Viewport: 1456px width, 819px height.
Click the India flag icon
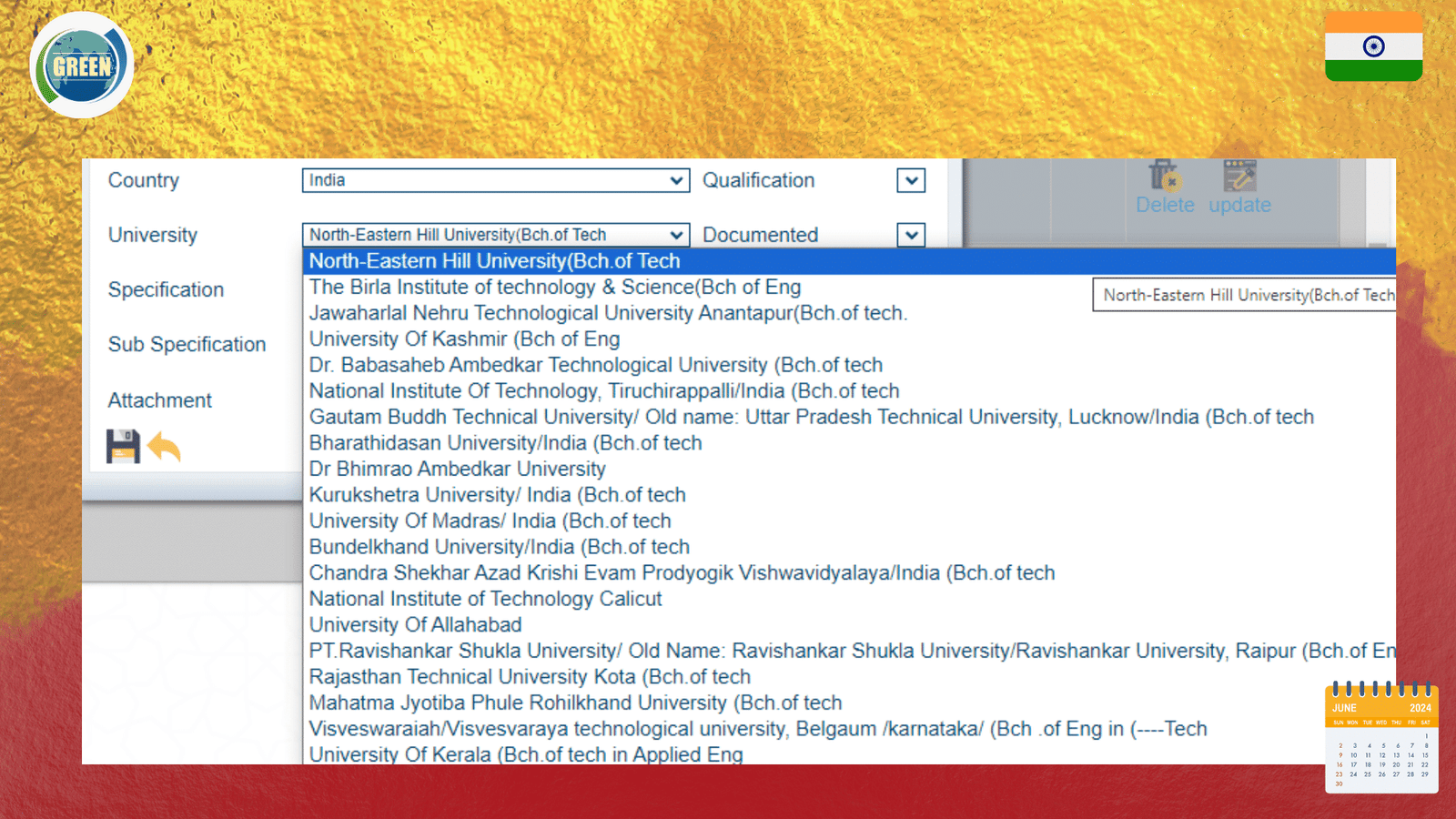click(x=1373, y=47)
